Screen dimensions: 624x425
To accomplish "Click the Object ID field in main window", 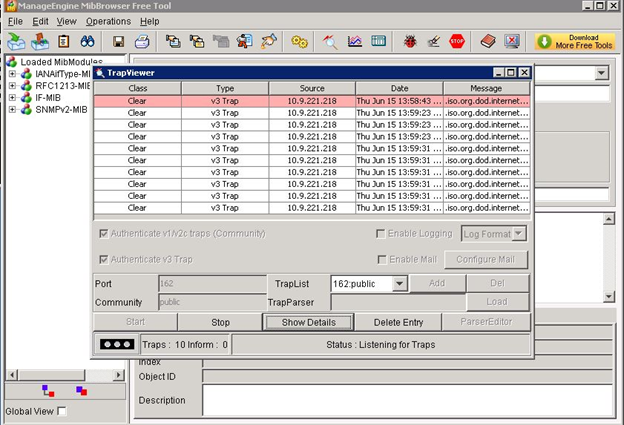I will point(408,376).
